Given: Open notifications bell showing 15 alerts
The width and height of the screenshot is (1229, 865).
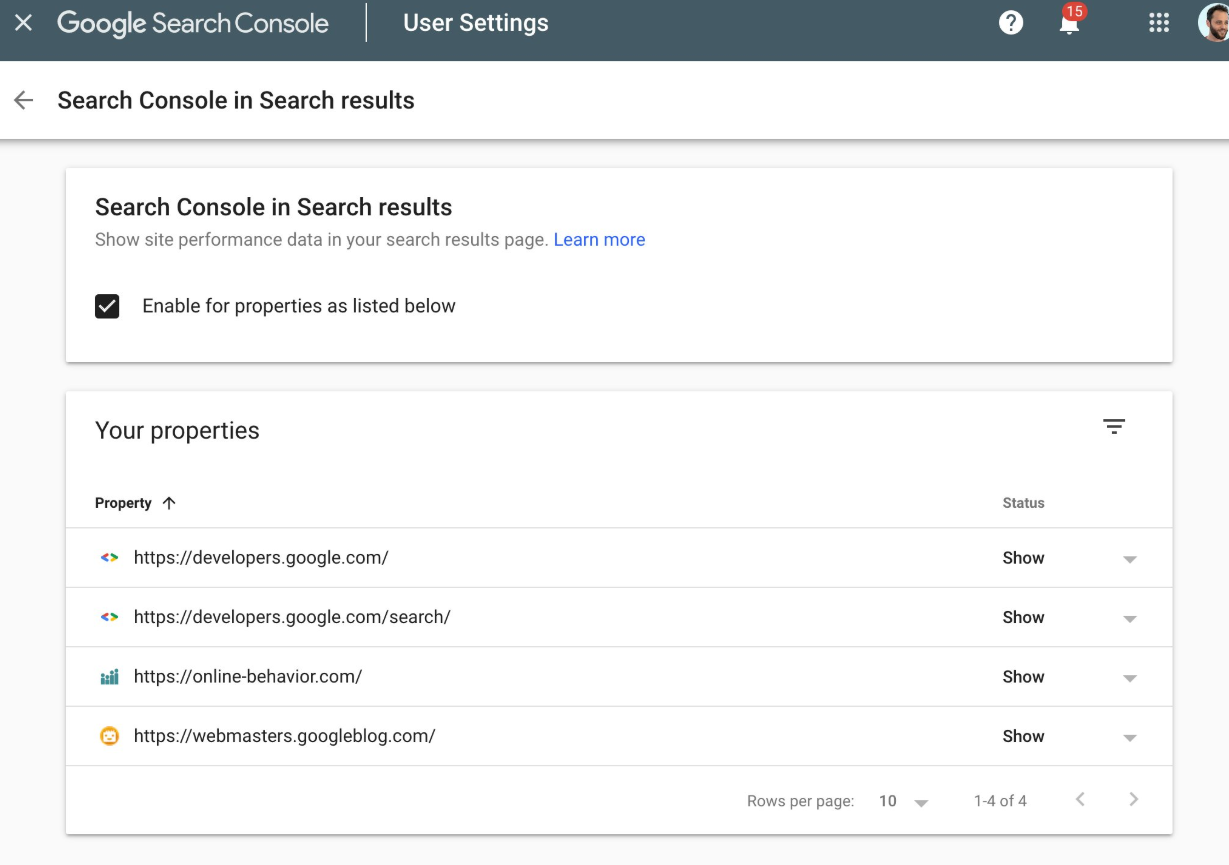Looking at the screenshot, I should [x=1068, y=24].
